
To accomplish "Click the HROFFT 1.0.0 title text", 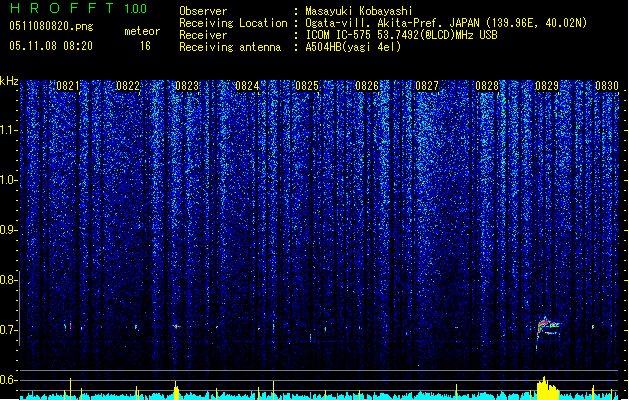I will click(x=79, y=8).
